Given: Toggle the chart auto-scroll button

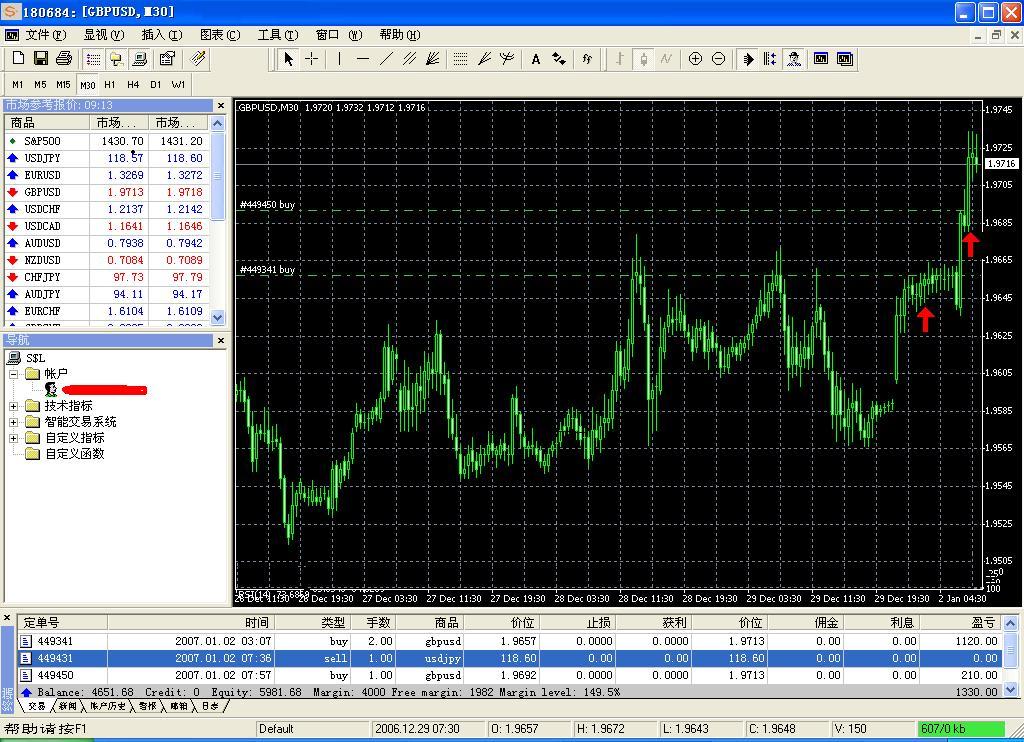Looking at the screenshot, I should (747, 59).
